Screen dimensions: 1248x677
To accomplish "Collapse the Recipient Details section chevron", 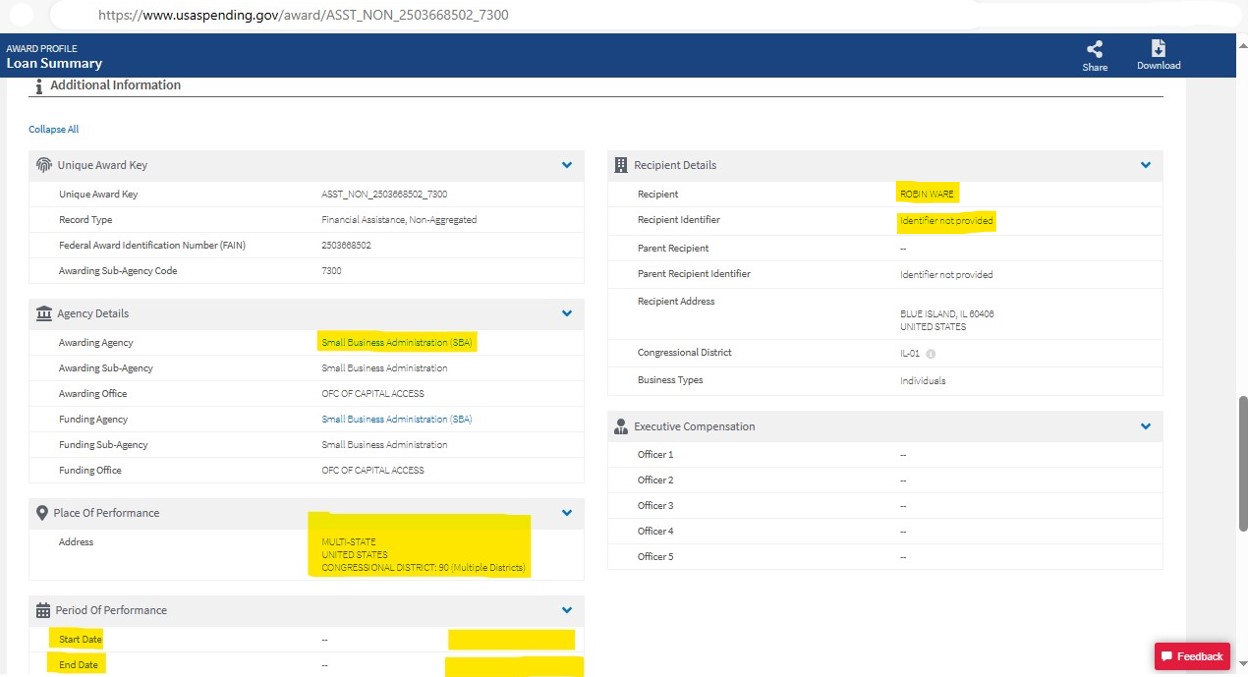I will point(1146,165).
